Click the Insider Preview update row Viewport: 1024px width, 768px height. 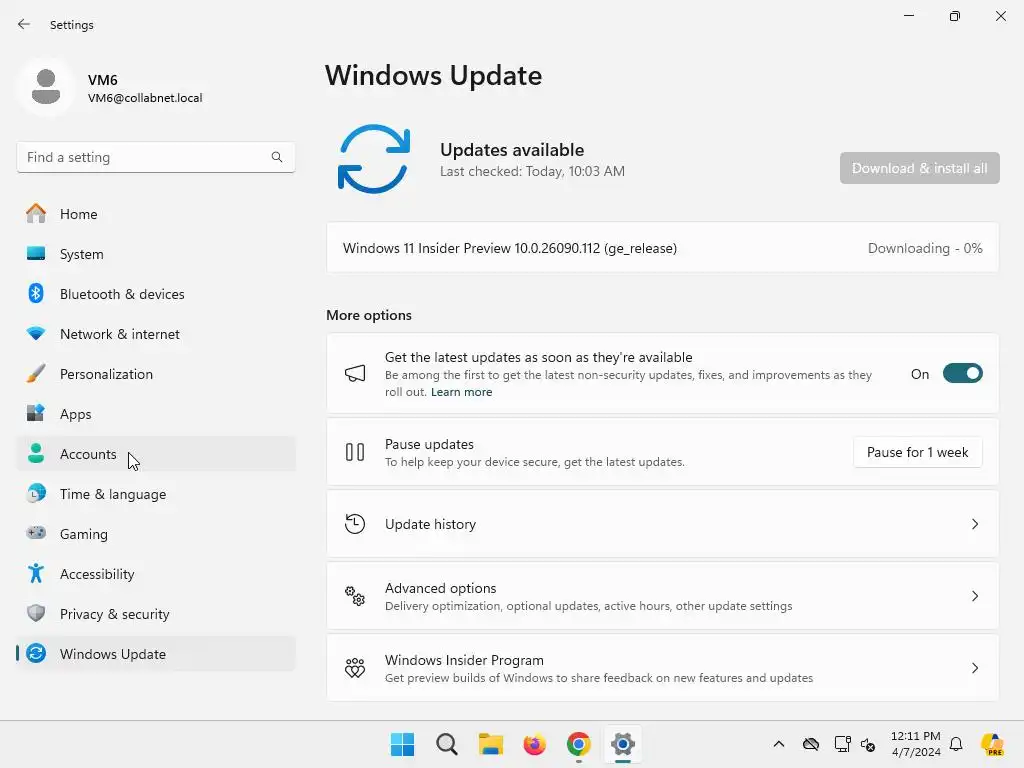point(663,248)
